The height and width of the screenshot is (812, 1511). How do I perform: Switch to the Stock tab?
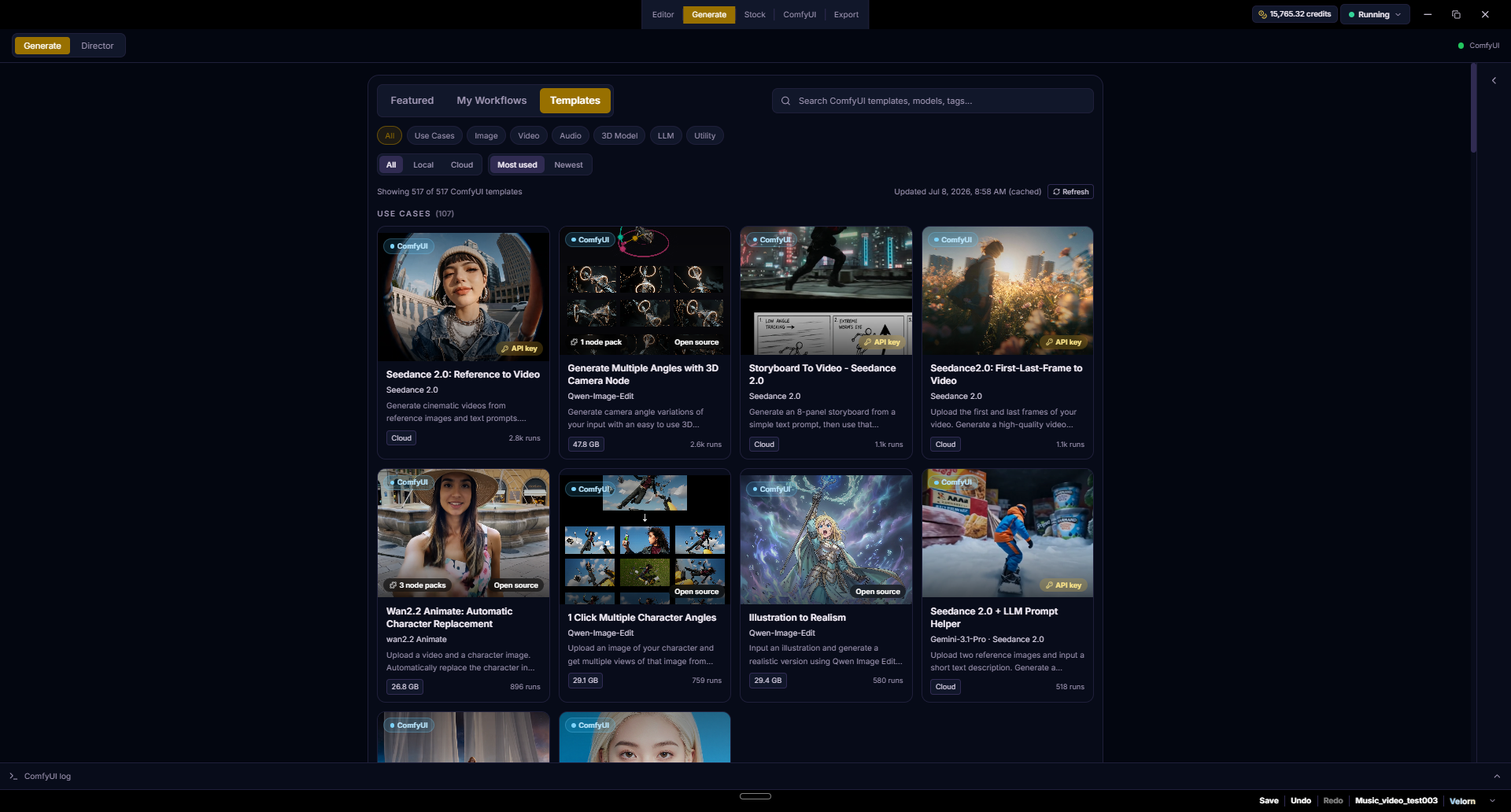tap(755, 15)
